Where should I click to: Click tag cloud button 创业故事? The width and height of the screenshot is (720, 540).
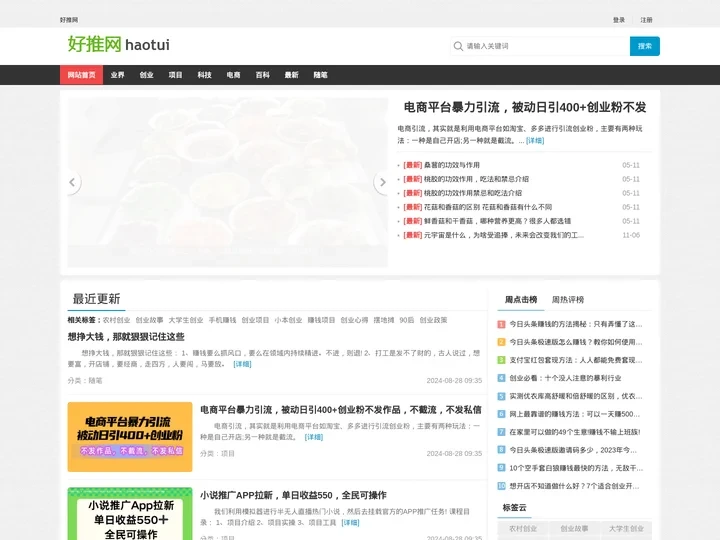tap(574, 529)
